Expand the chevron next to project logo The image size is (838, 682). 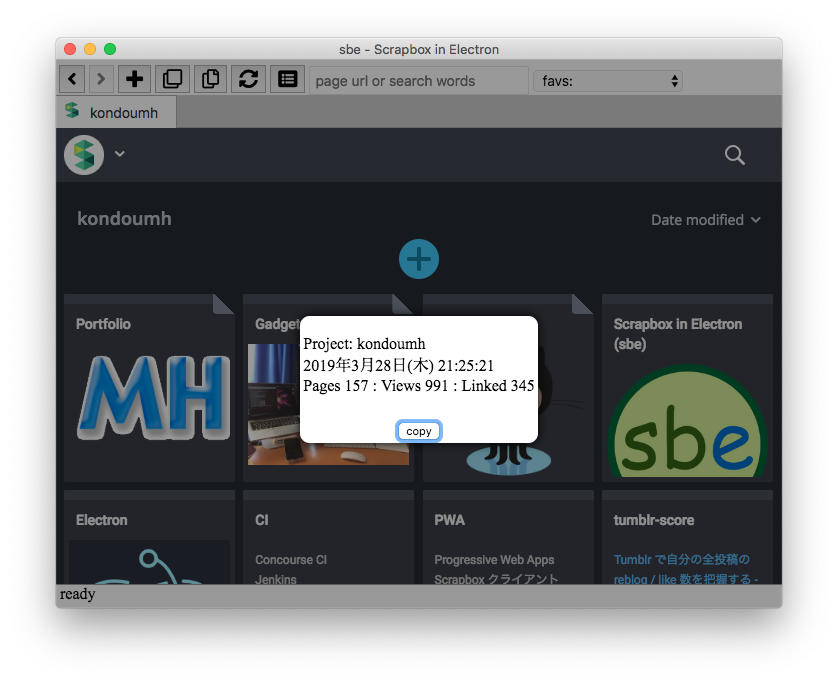(x=120, y=154)
